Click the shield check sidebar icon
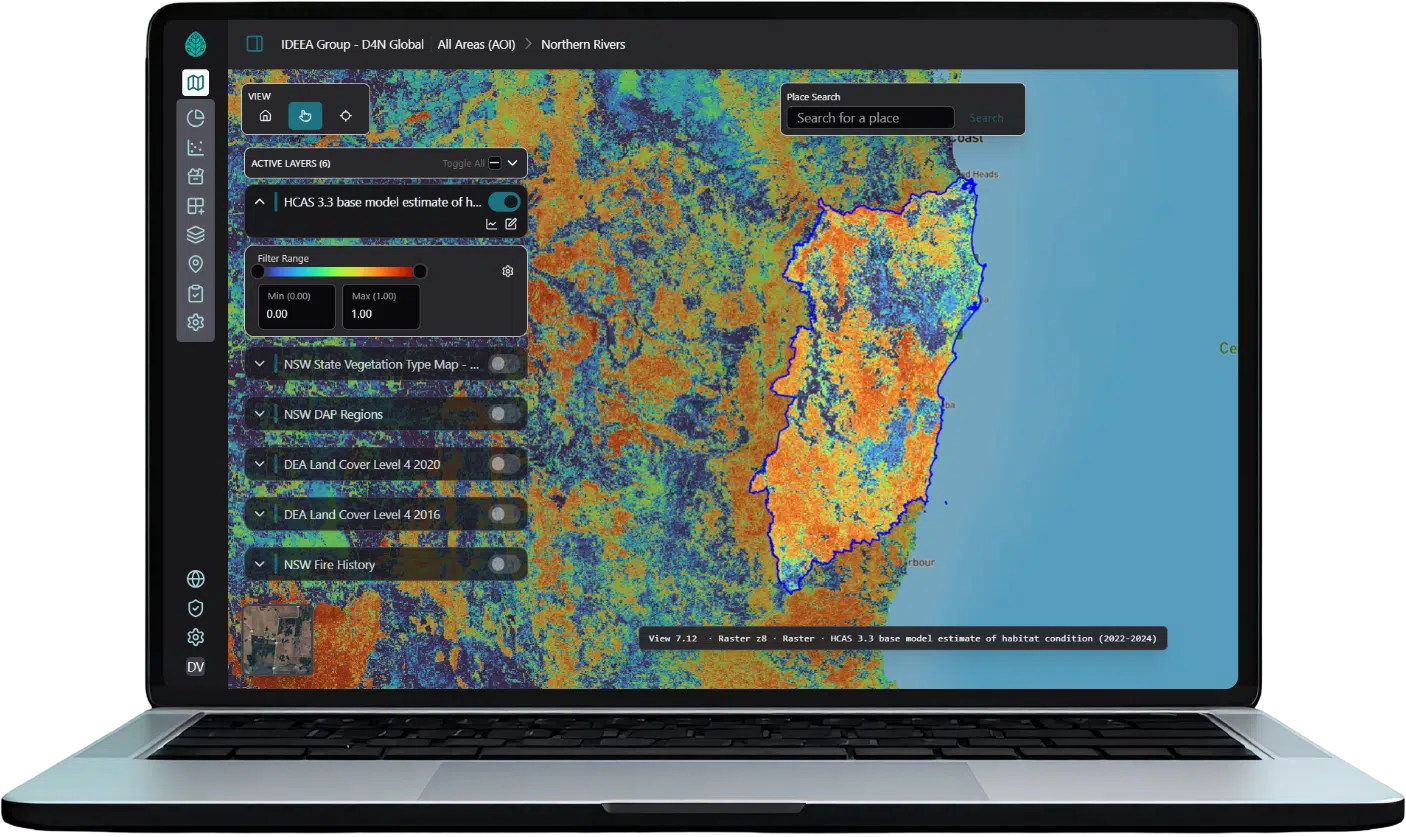The width and height of the screenshot is (1406, 837). pos(196,608)
